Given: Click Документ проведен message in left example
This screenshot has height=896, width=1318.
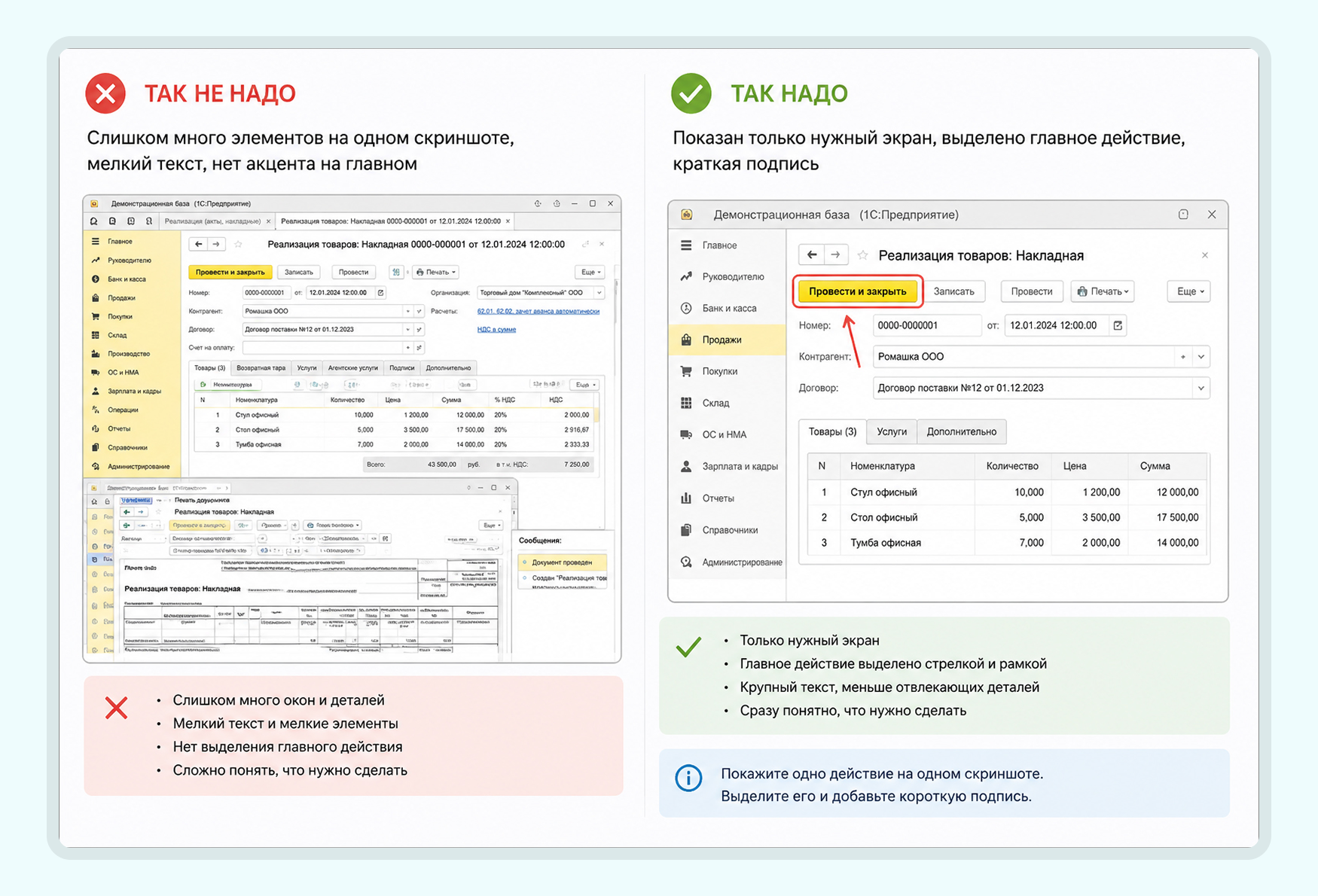Looking at the screenshot, I should tap(562, 562).
